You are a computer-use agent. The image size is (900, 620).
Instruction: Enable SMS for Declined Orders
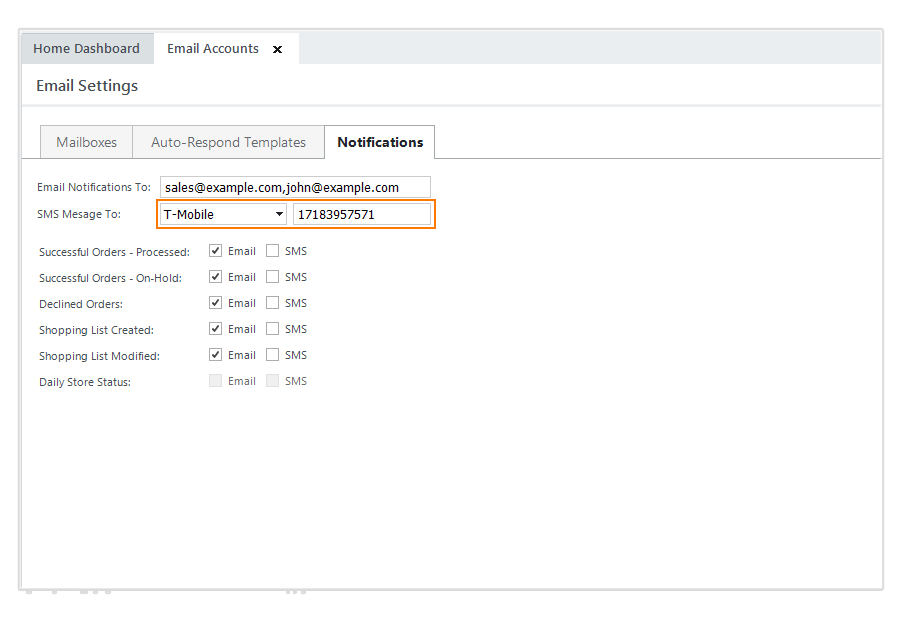pos(272,303)
